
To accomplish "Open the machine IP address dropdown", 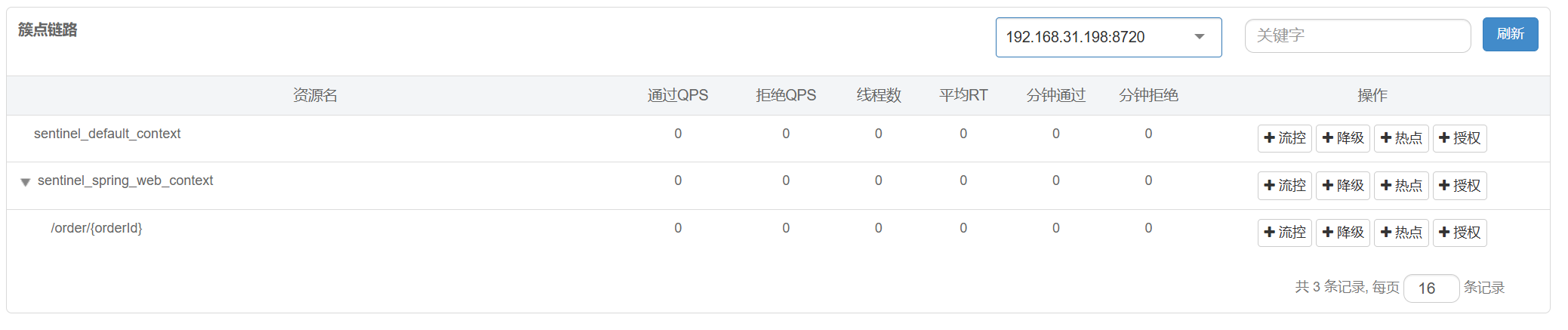I will (x=1108, y=37).
